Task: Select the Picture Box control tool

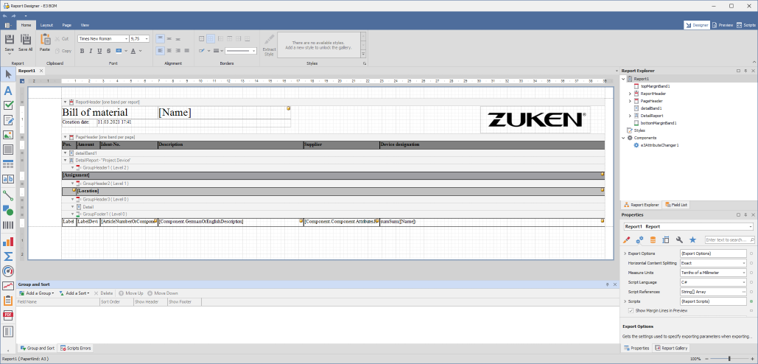Action: point(8,135)
